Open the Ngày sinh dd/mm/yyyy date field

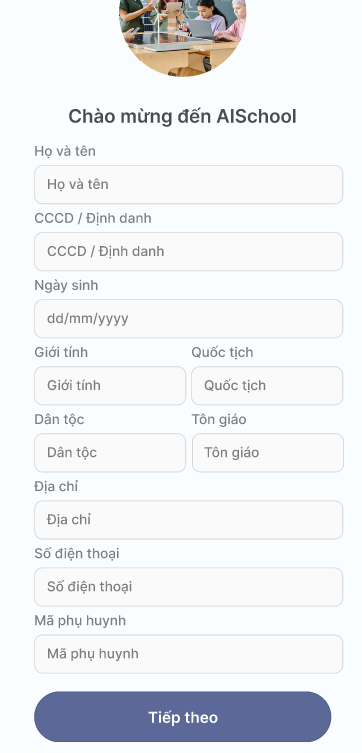click(x=188, y=318)
